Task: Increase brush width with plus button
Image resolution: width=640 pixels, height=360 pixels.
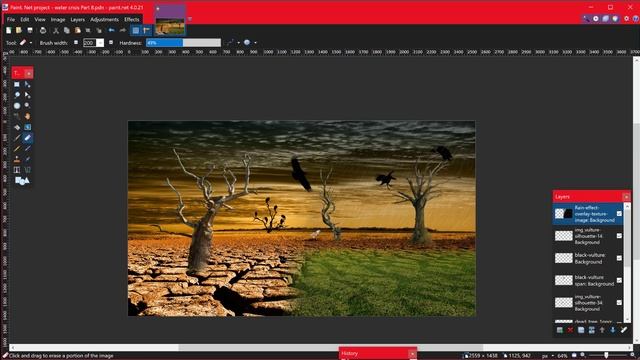Action: 111,42
